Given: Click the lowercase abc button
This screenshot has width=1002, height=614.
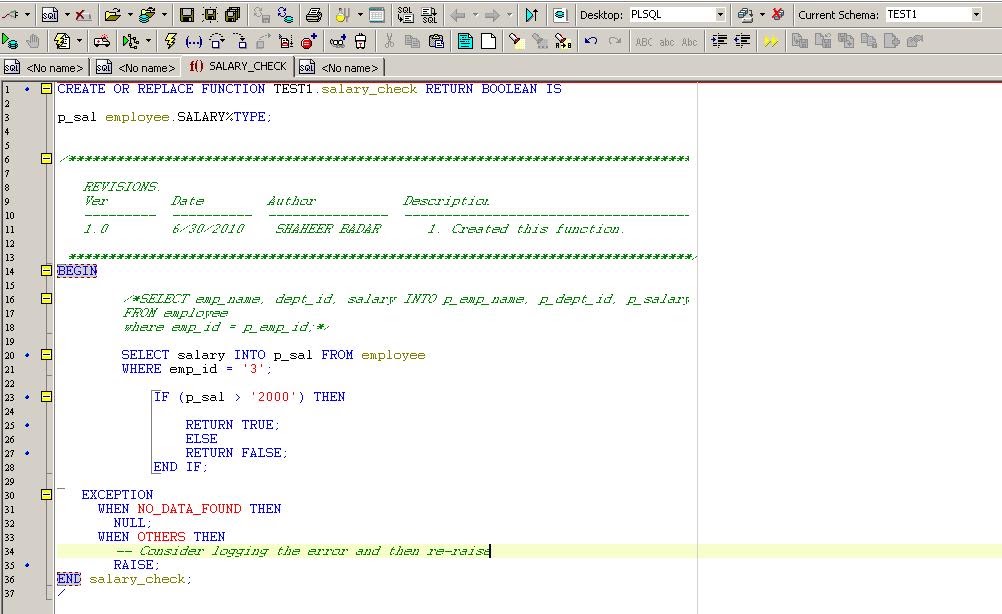Looking at the screenshot, I should click(x=667, y=42).
